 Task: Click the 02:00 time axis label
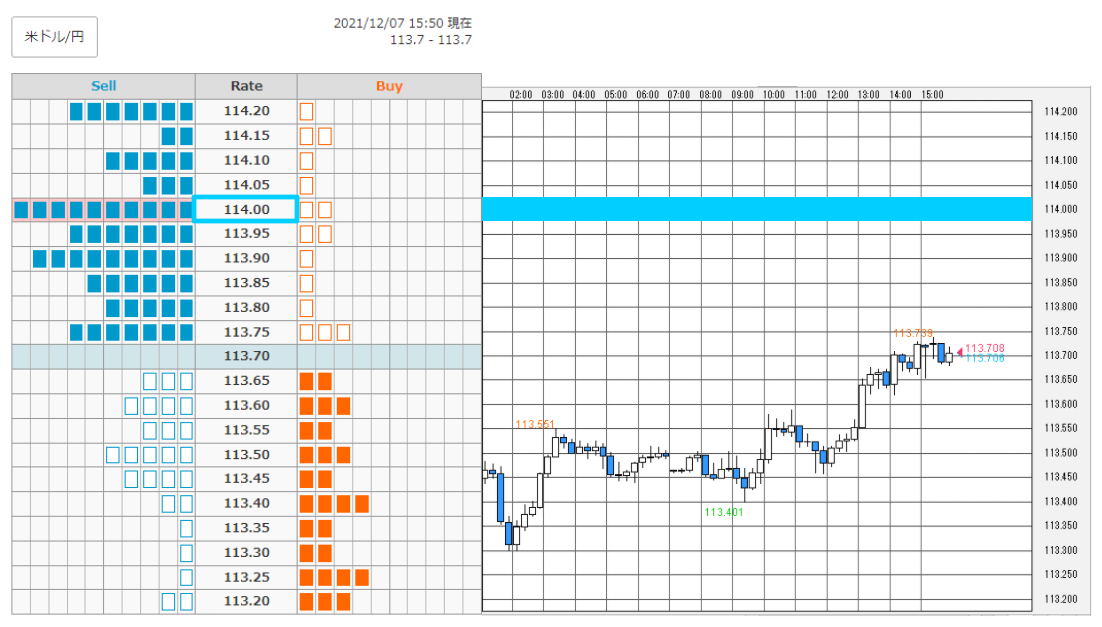point(521,95)
